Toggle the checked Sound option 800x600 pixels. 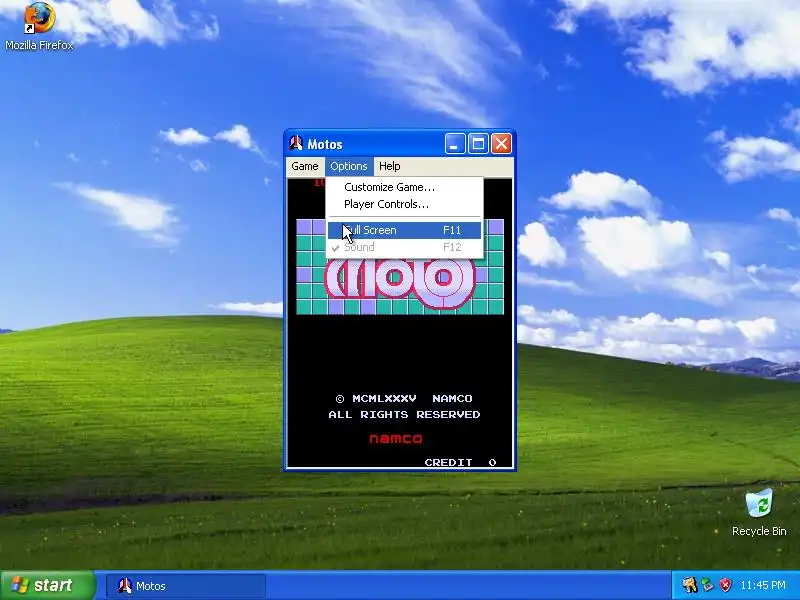coord(404,247)
